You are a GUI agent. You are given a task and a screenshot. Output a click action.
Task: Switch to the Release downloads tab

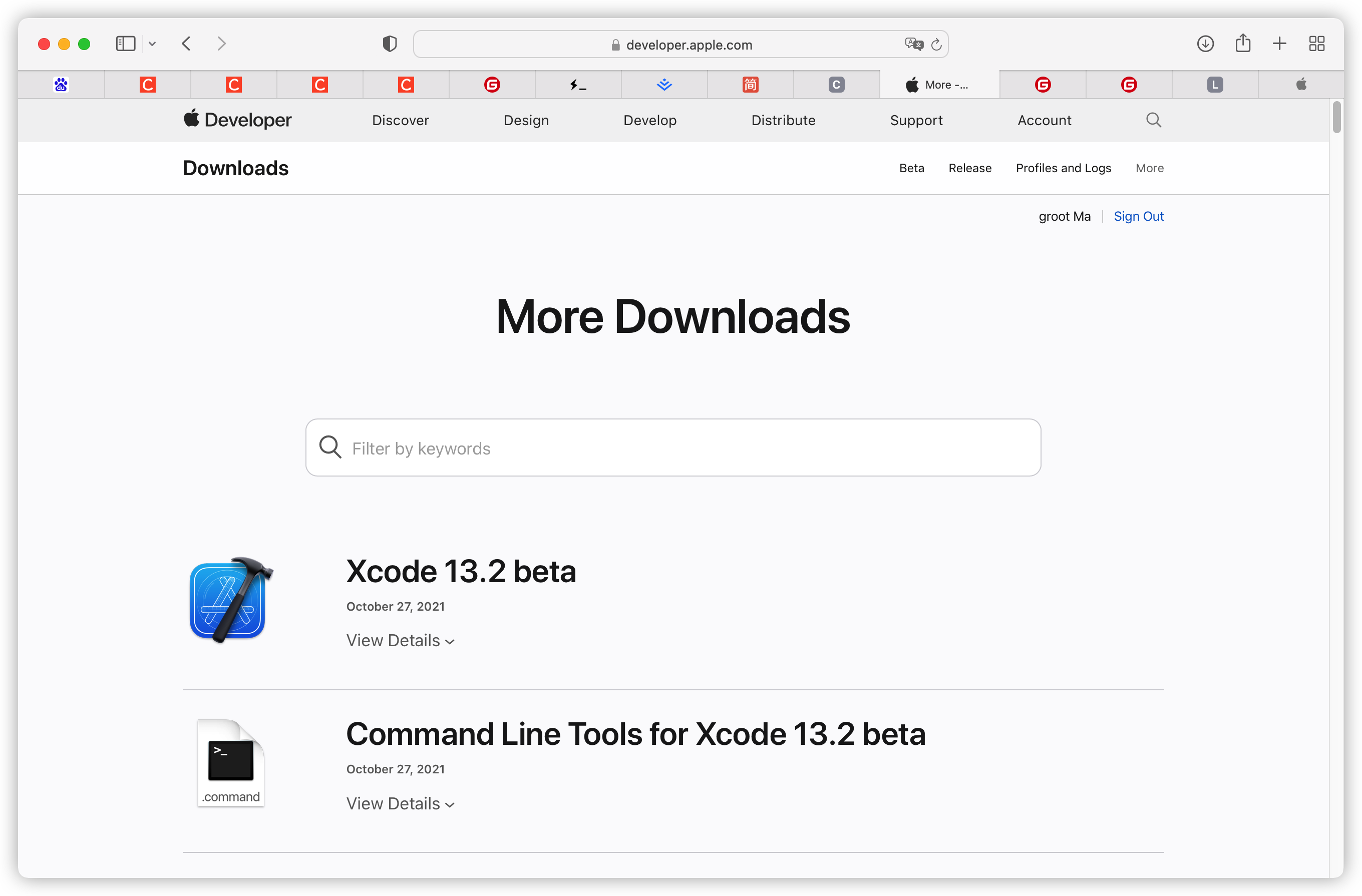point(970,168)
